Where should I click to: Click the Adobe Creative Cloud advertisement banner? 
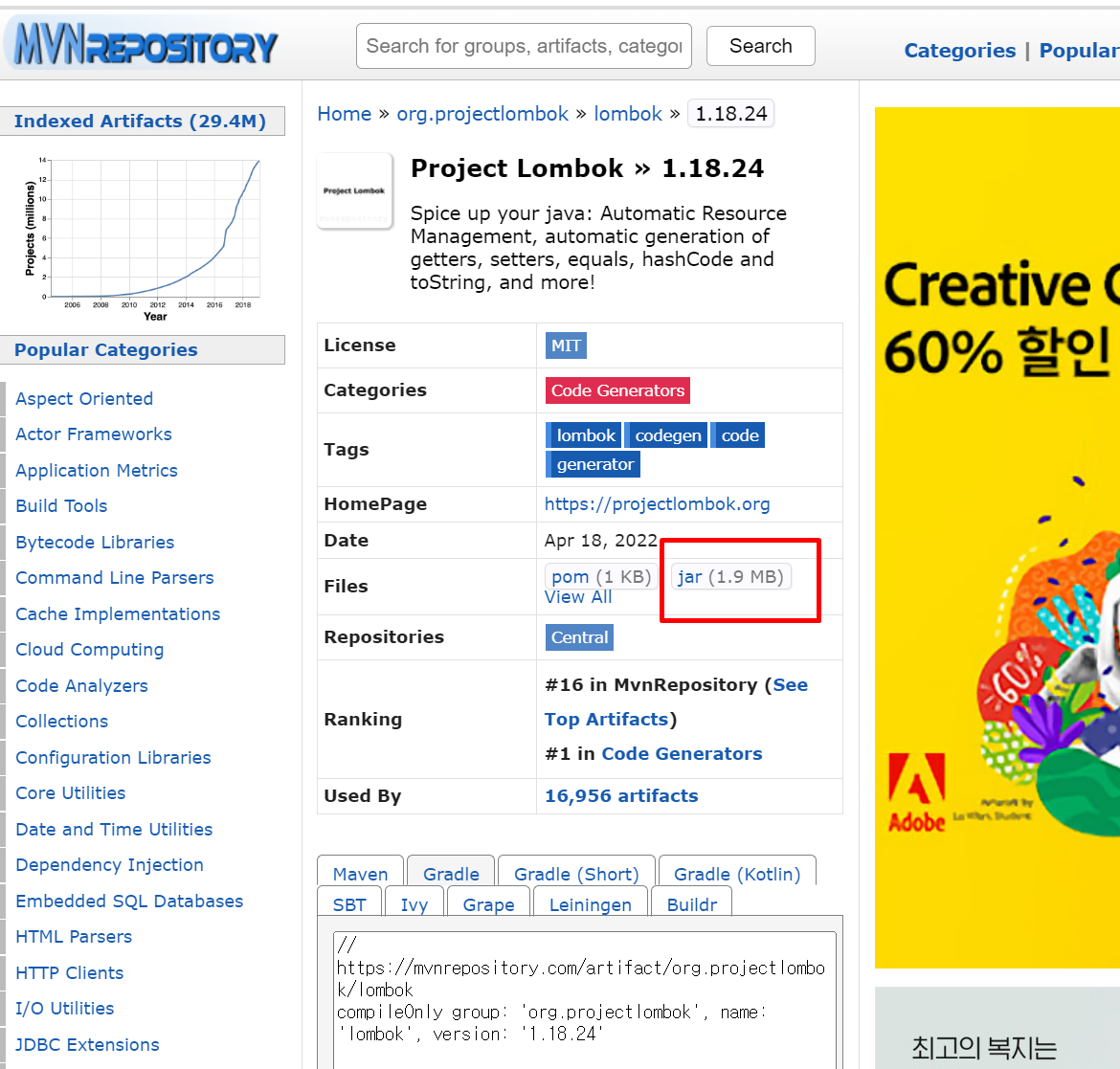coord(997,538)
